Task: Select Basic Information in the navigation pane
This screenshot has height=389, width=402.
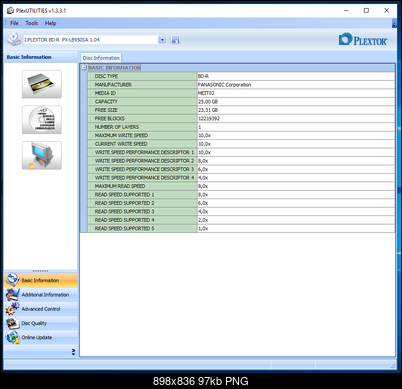Action: point(41,280)
